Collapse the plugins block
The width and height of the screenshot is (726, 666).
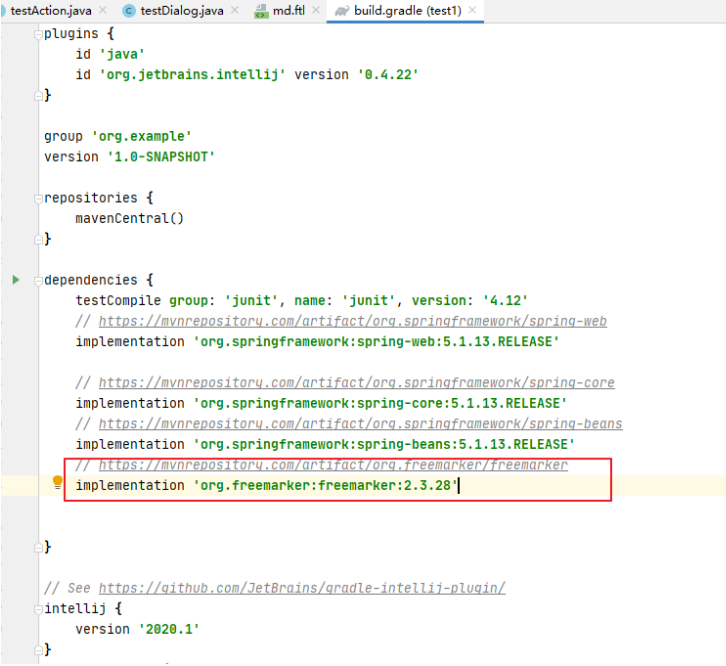tap(38, 34)
